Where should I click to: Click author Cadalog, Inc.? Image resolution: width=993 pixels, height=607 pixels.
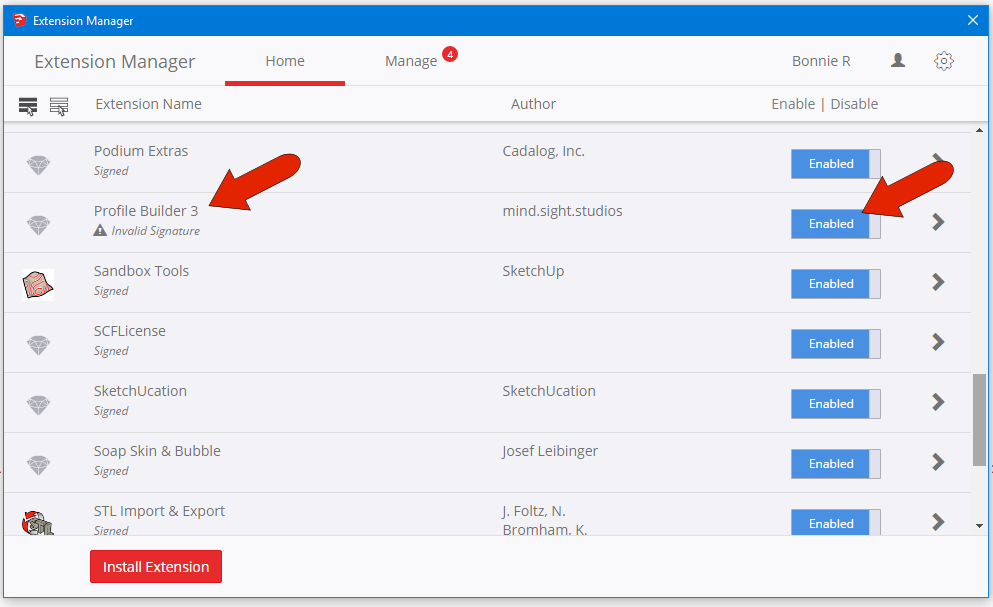pos(543,151)
